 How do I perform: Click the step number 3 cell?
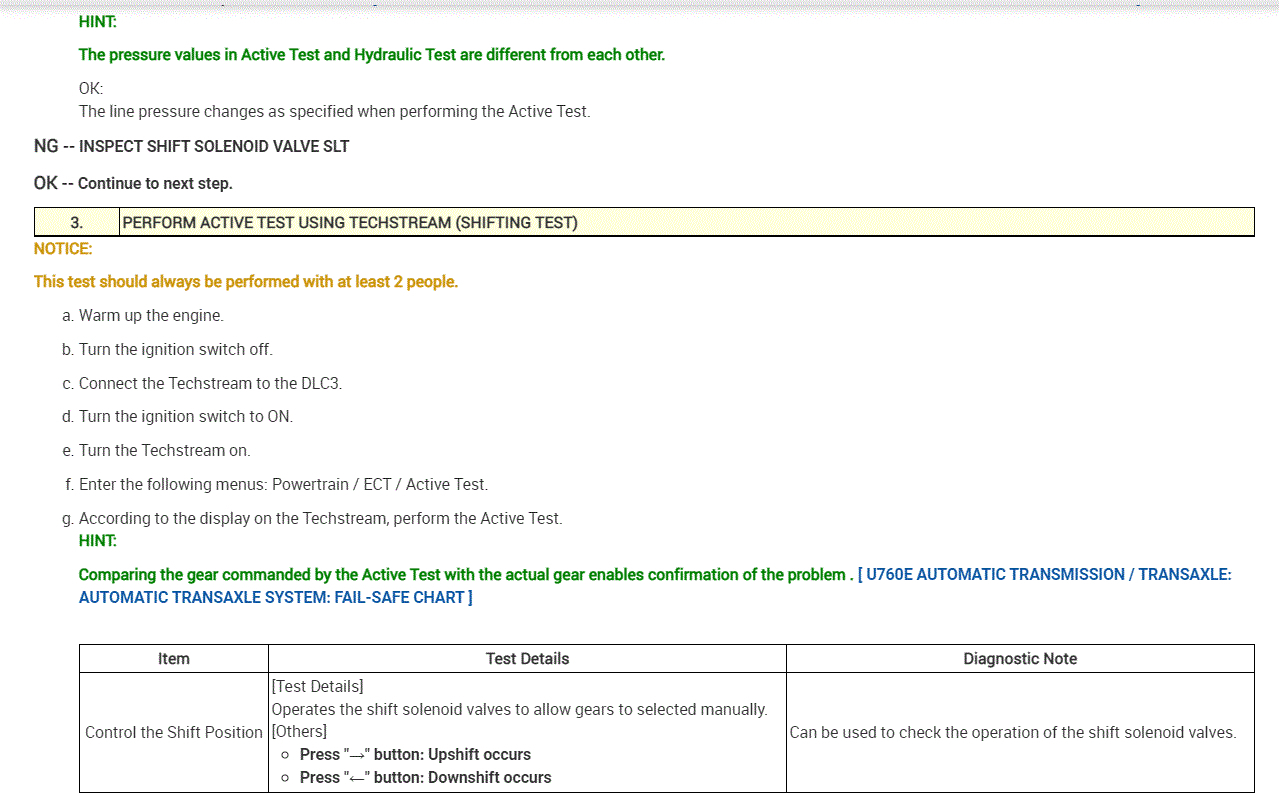click(x=77, y=223)
